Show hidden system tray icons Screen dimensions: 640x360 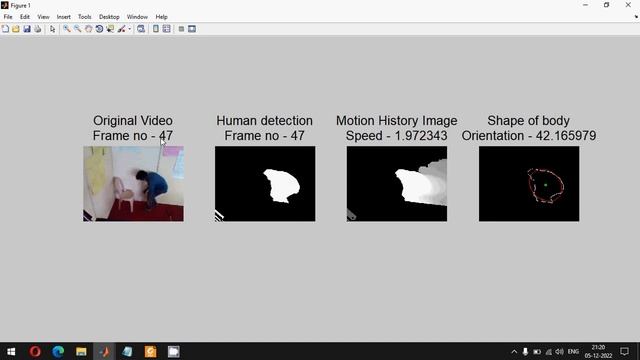(x=514, y=351)
